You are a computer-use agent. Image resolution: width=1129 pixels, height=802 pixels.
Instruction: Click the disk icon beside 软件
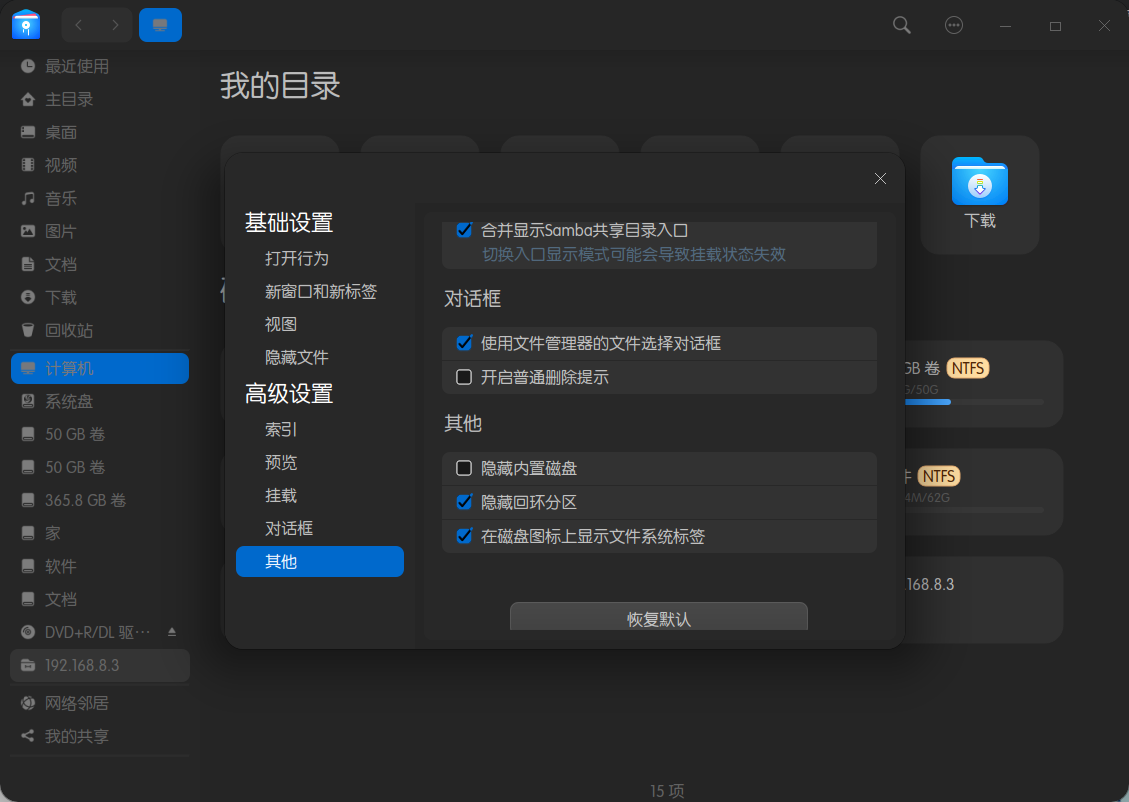[x=28, y=567]
